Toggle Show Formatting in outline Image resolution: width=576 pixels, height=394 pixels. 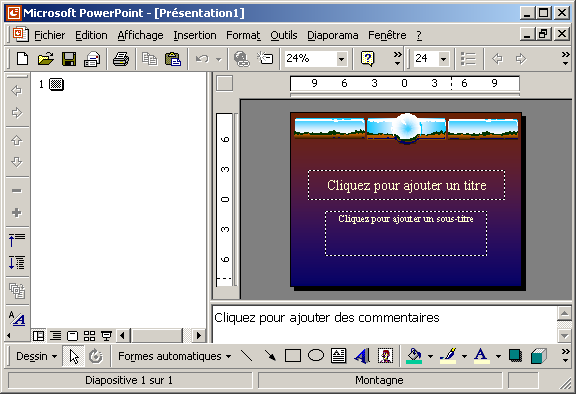click(x=17, y=318)
